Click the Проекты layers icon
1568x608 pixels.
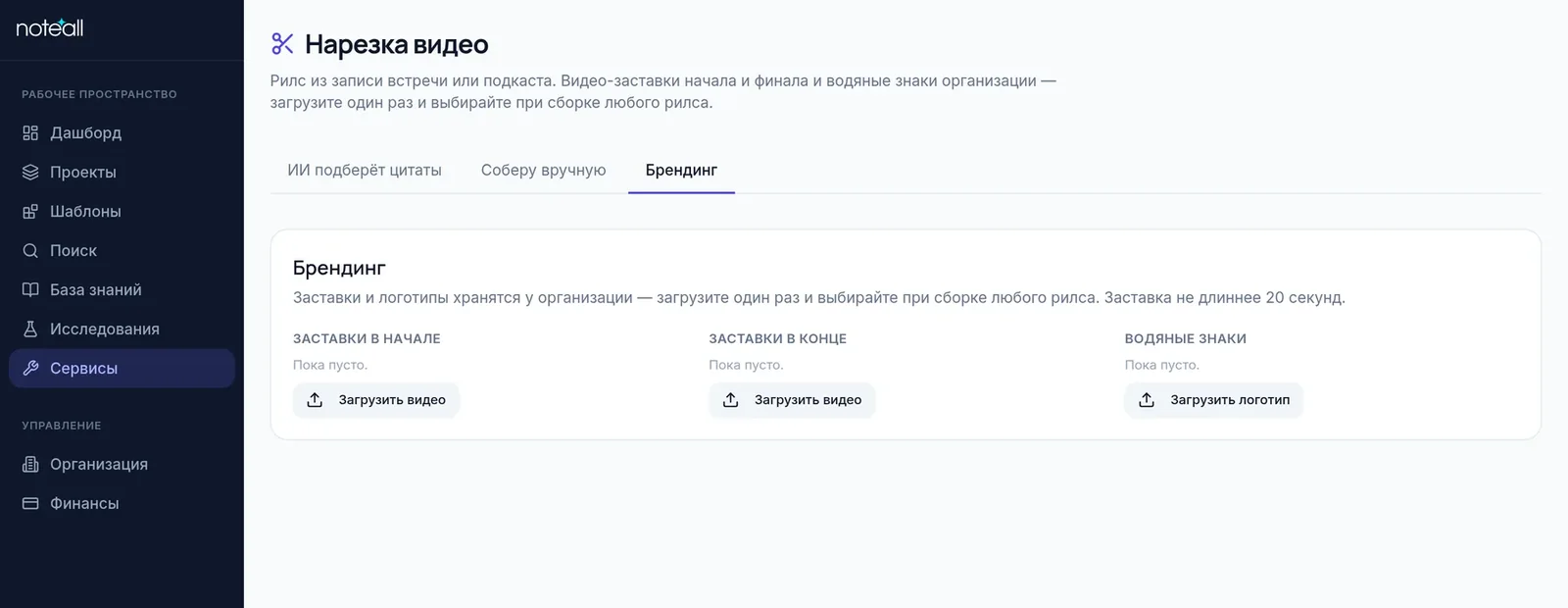click(30, 172)
